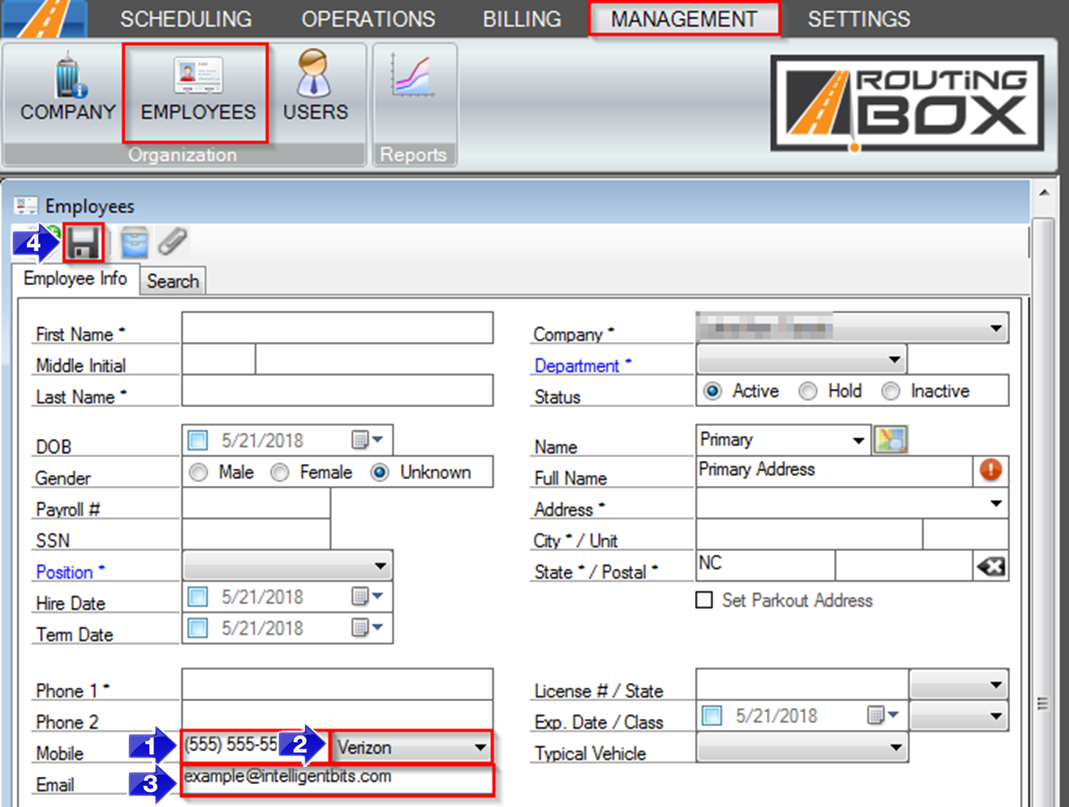Click the map icon beside Name dropdown
The image size is (1069, 807).
coord(889,440)
